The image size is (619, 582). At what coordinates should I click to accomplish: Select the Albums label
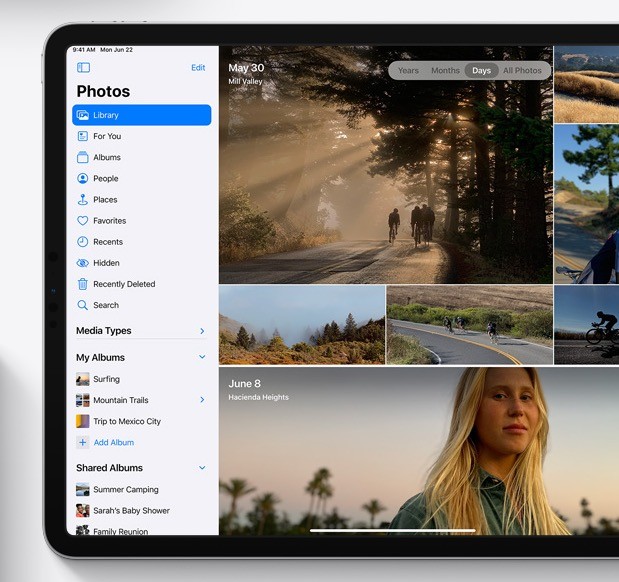point(107,158)
